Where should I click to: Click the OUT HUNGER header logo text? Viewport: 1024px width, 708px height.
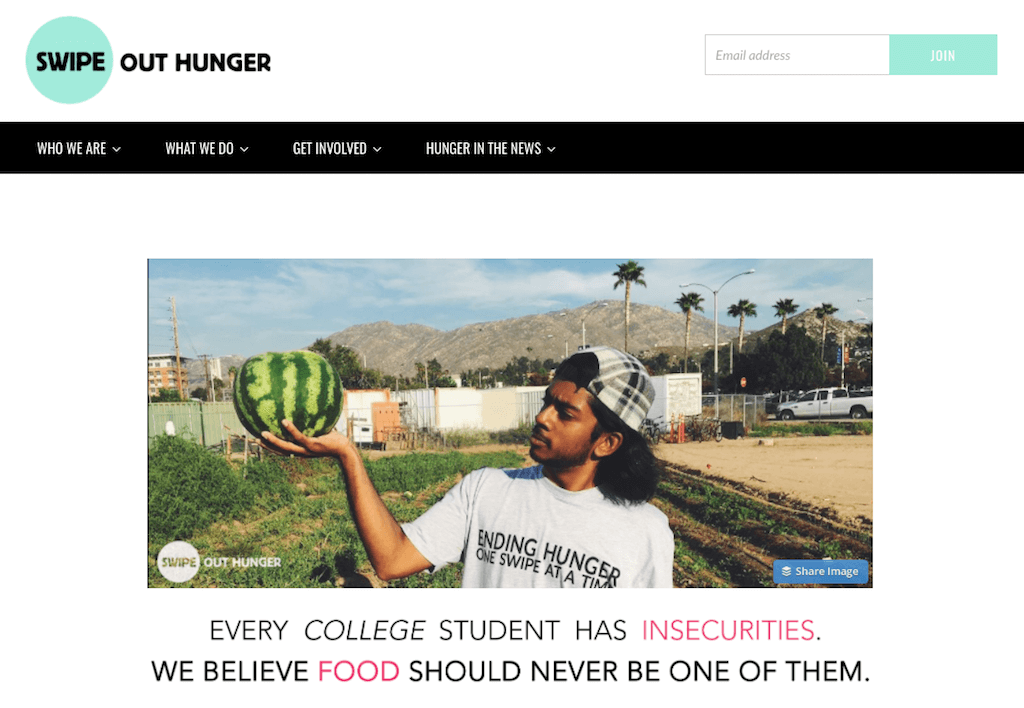pos(195,63)
